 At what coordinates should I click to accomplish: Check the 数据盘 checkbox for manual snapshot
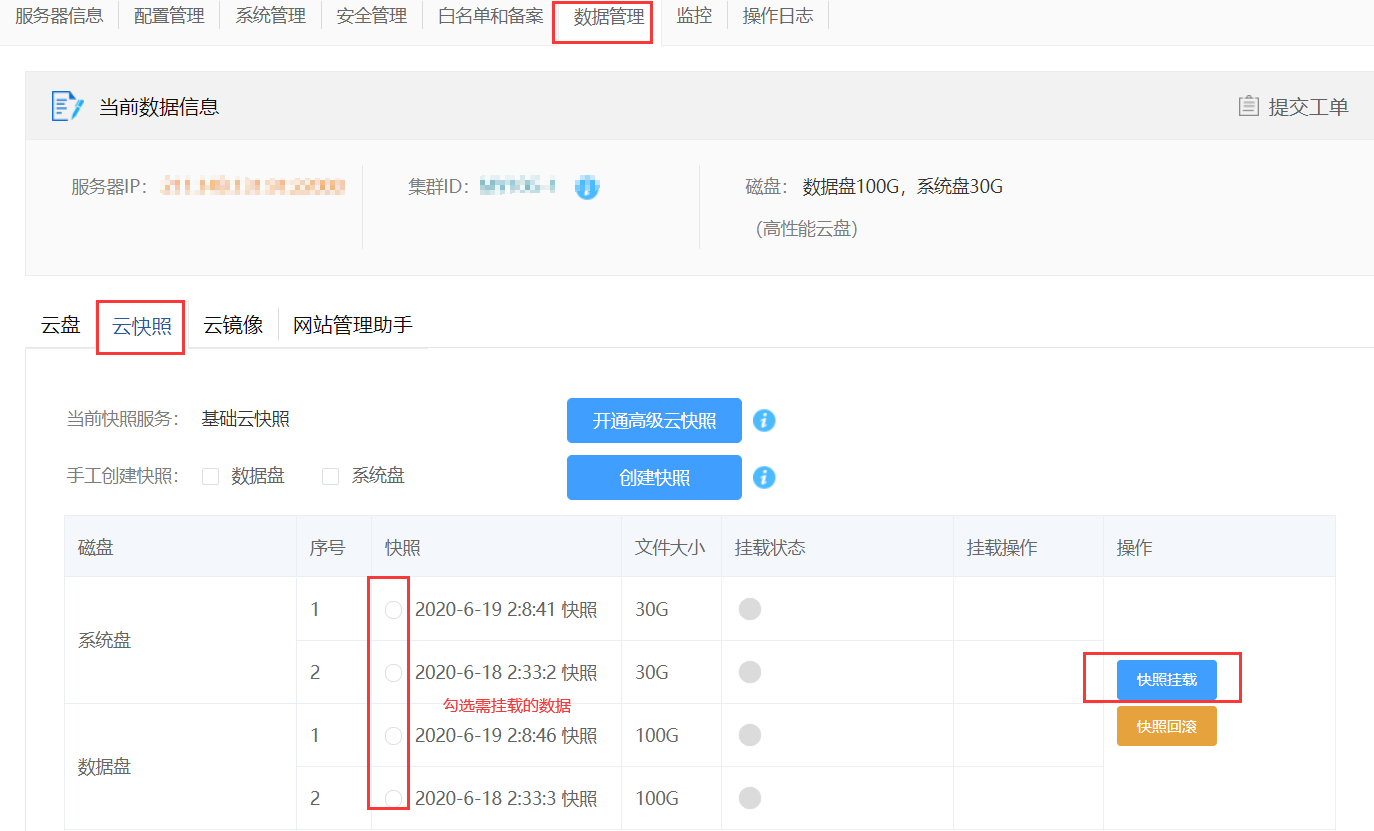(x=211, y=477)
